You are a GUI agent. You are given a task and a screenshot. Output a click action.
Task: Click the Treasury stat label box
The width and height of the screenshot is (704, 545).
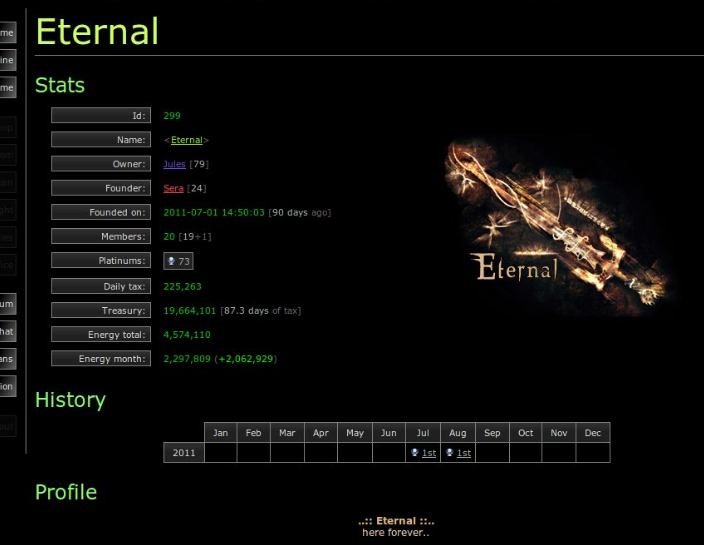(101, 310)
